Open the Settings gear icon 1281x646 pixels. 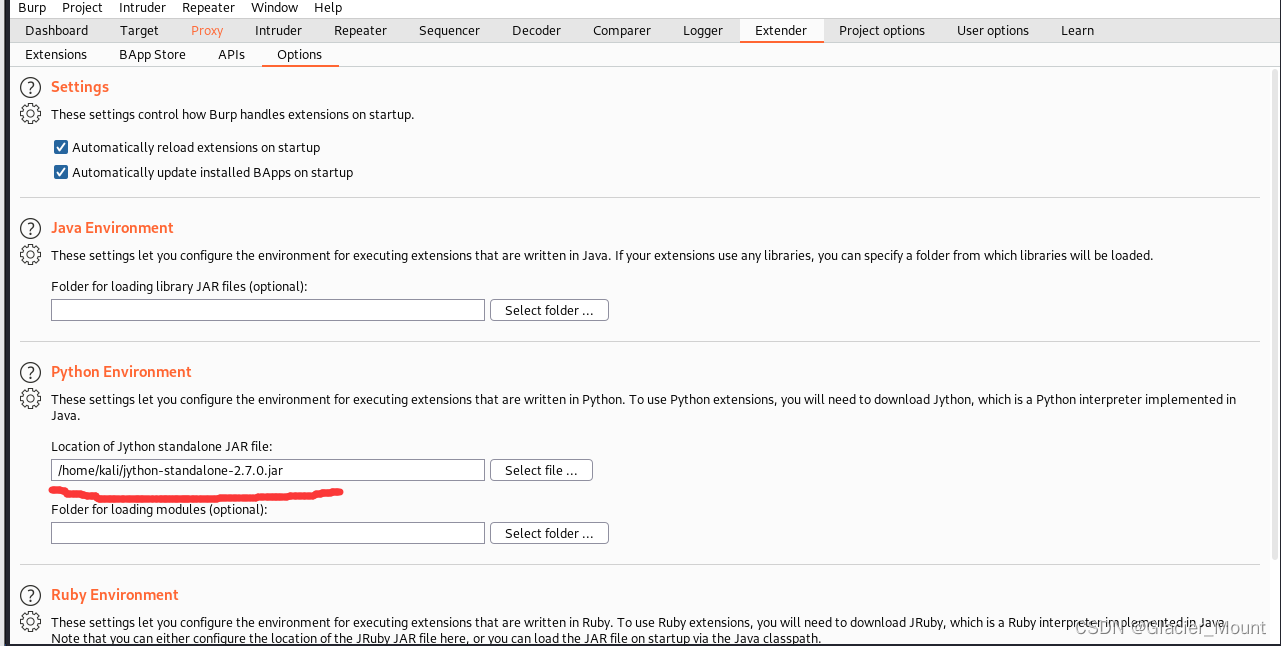(x=30, y=113)
